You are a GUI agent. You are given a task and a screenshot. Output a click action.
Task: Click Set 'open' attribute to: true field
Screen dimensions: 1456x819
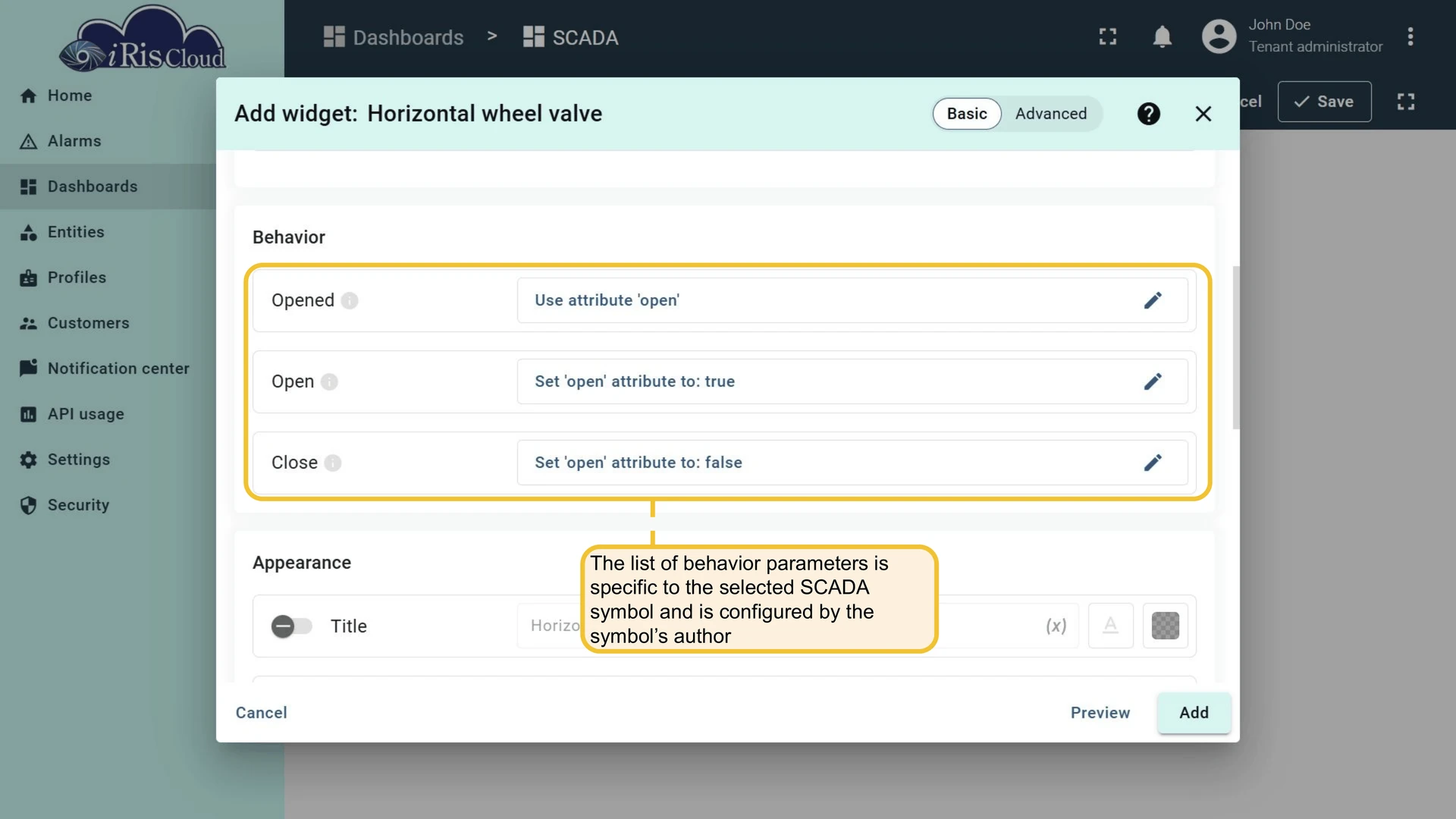(852, 381)
